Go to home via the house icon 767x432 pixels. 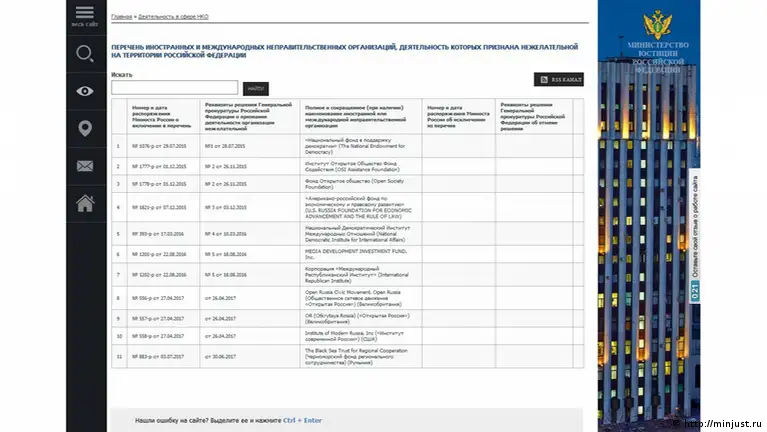click(x=85, y=203)
